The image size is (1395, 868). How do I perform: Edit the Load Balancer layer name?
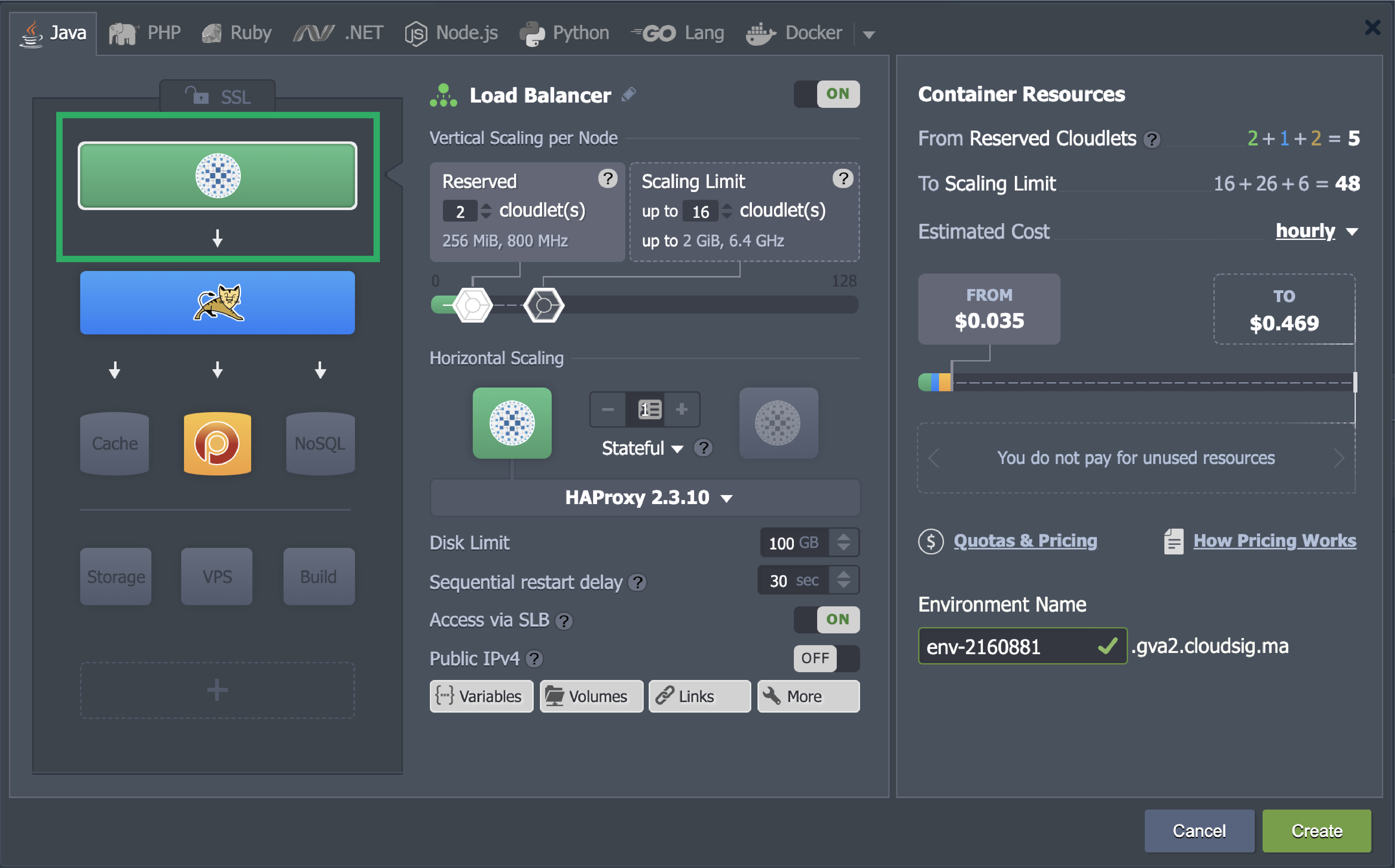tap(628, 94)
